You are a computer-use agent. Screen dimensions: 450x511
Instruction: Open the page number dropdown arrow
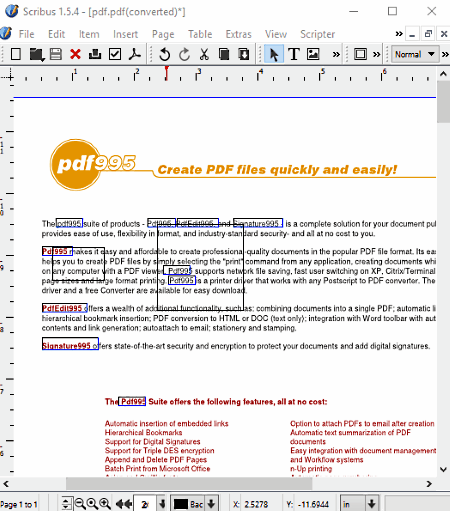(x=162, y=504)
